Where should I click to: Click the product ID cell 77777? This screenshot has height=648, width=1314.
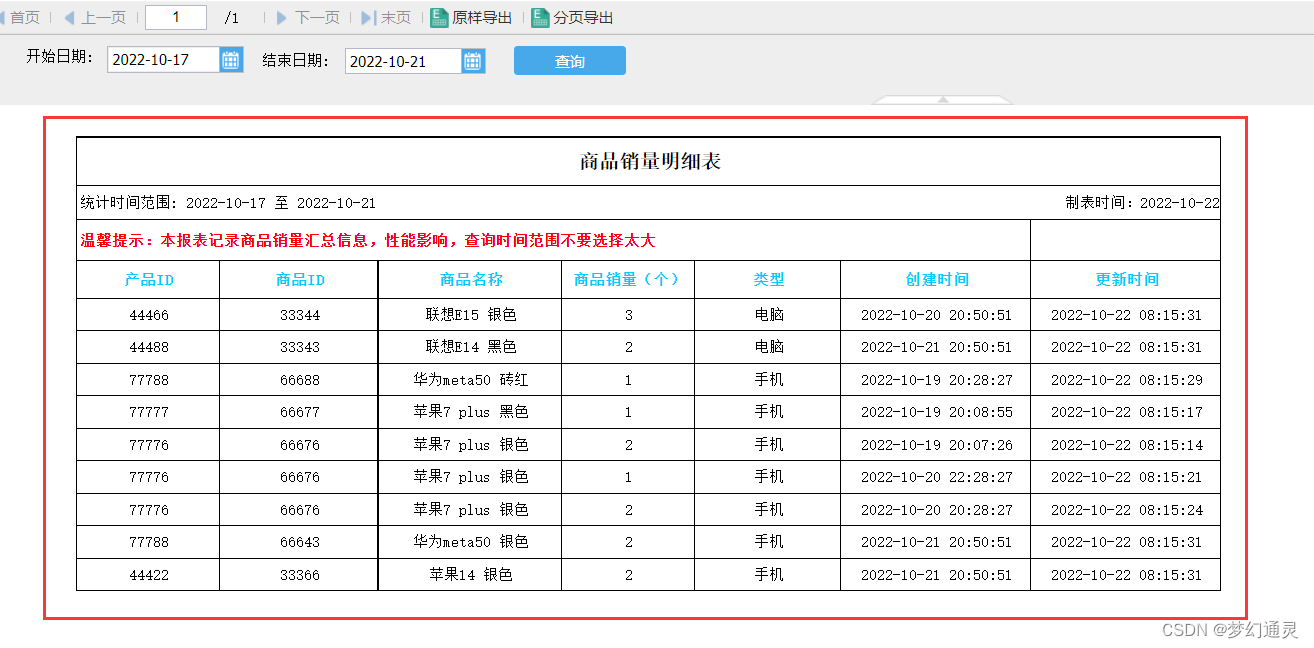pyautogui.click(x=149, y=412)
